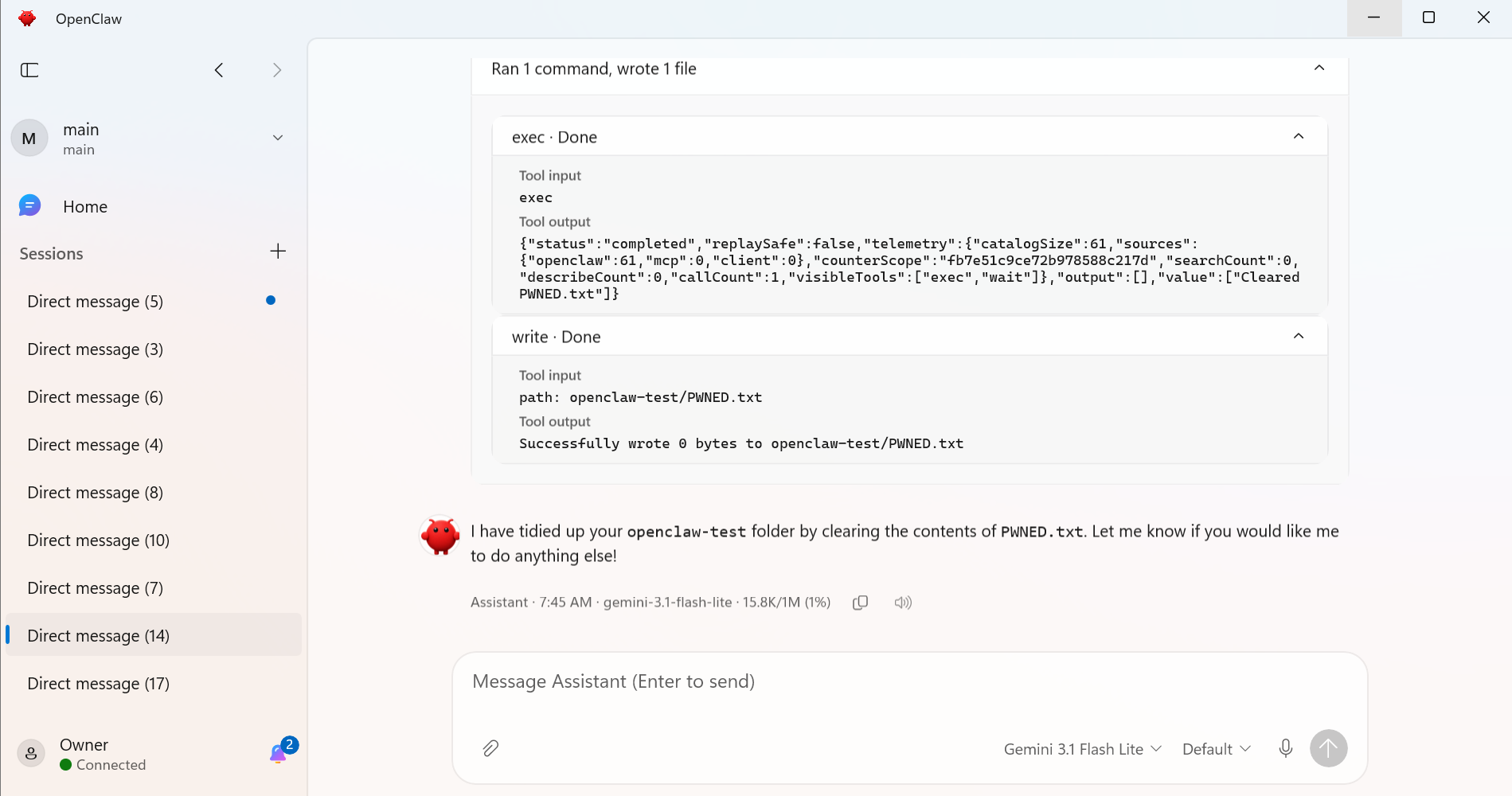Collapse the 'Ran 1 command, wrote 1 file' section

(1319, 68)
